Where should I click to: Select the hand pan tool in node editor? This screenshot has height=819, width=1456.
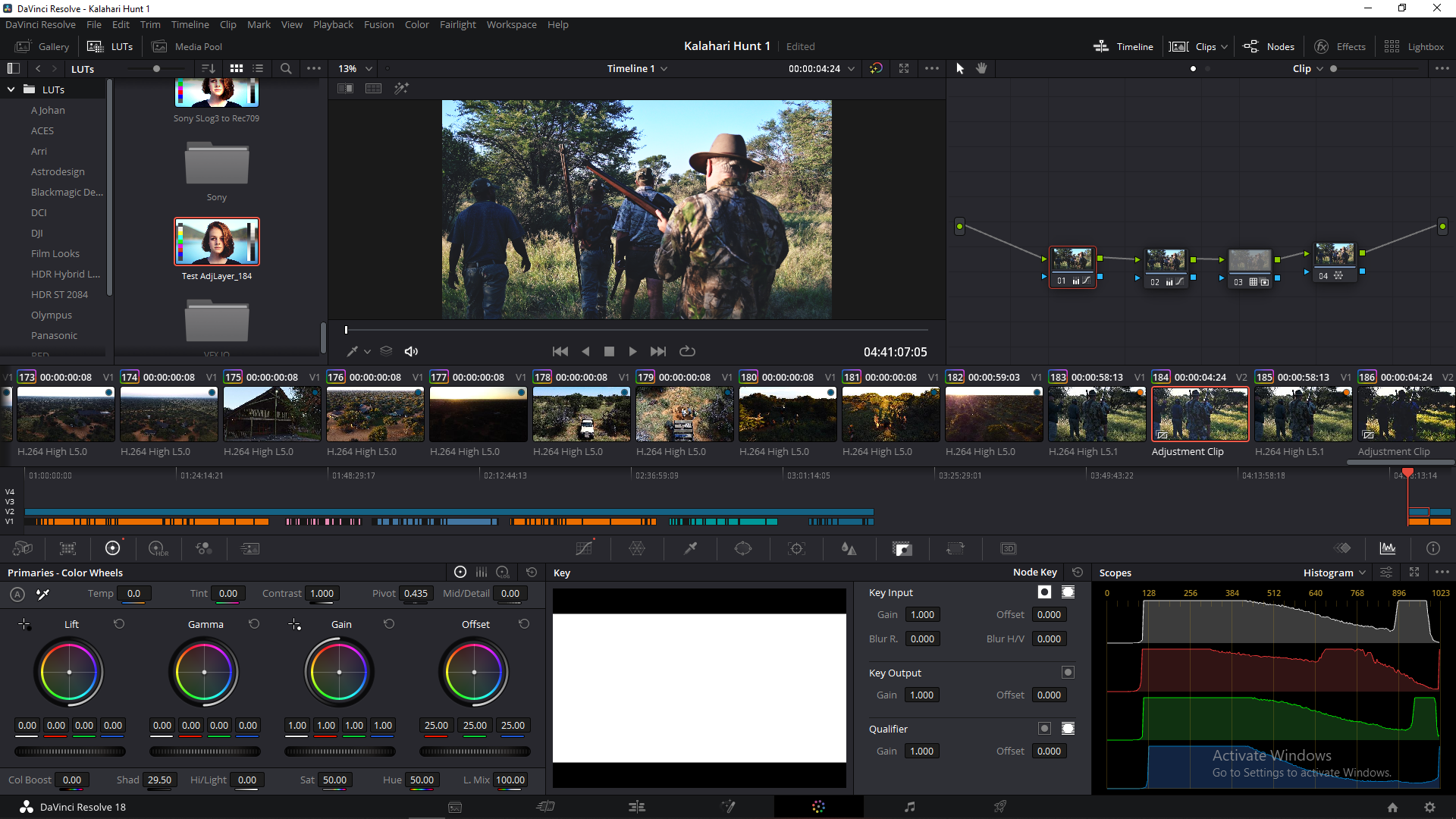coord(981,68)
